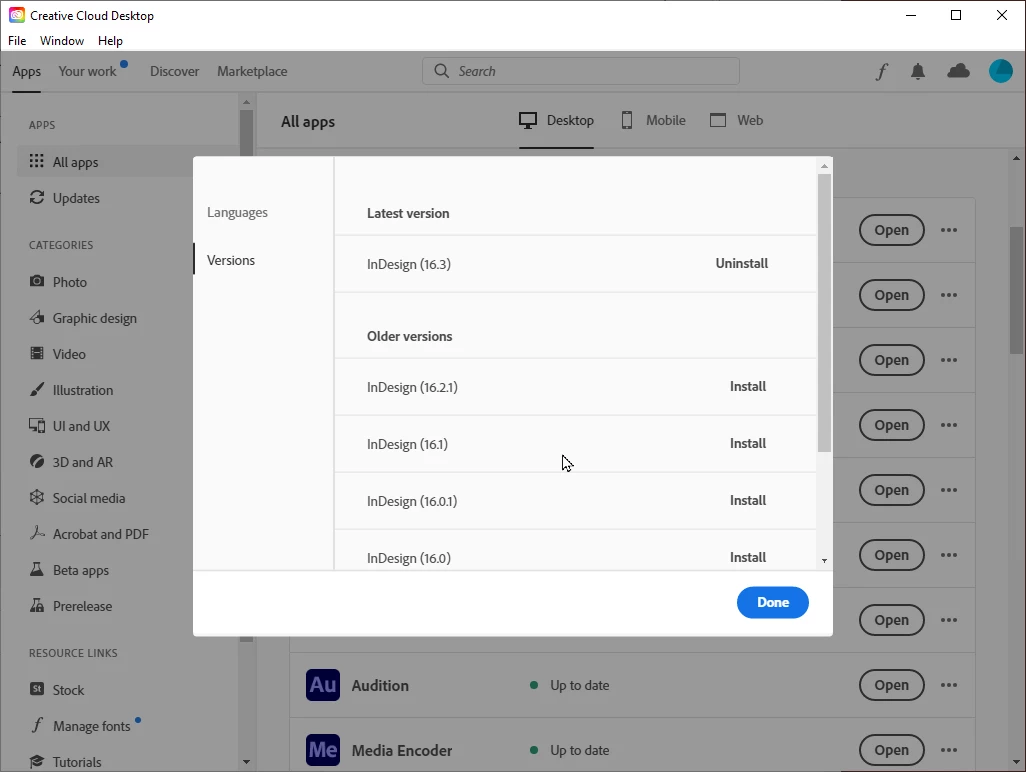Open the Window menu

pos(62,41)
